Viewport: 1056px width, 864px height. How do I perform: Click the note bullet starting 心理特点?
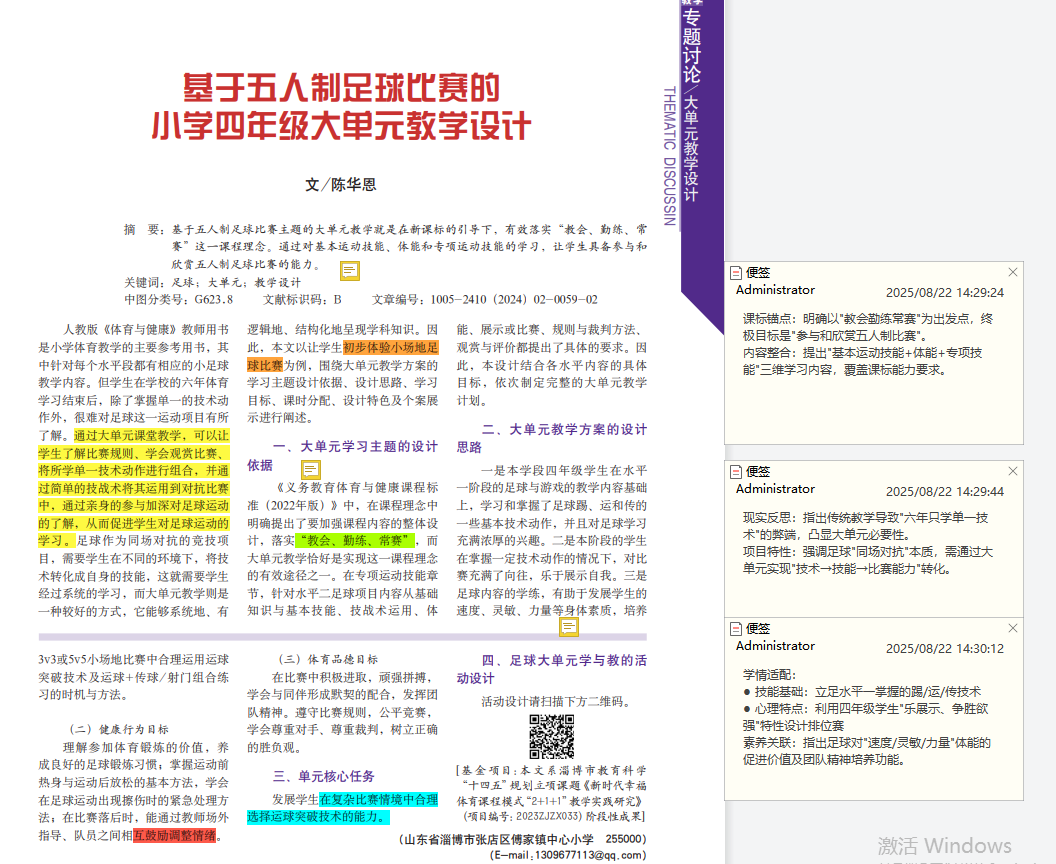point(865,717)
